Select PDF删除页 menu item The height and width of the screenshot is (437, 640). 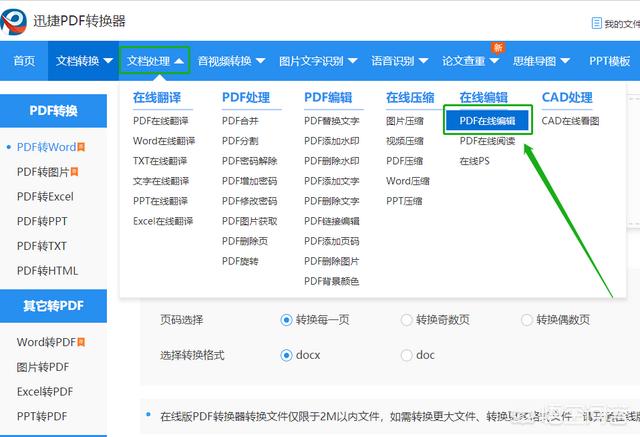coord(245,241)
